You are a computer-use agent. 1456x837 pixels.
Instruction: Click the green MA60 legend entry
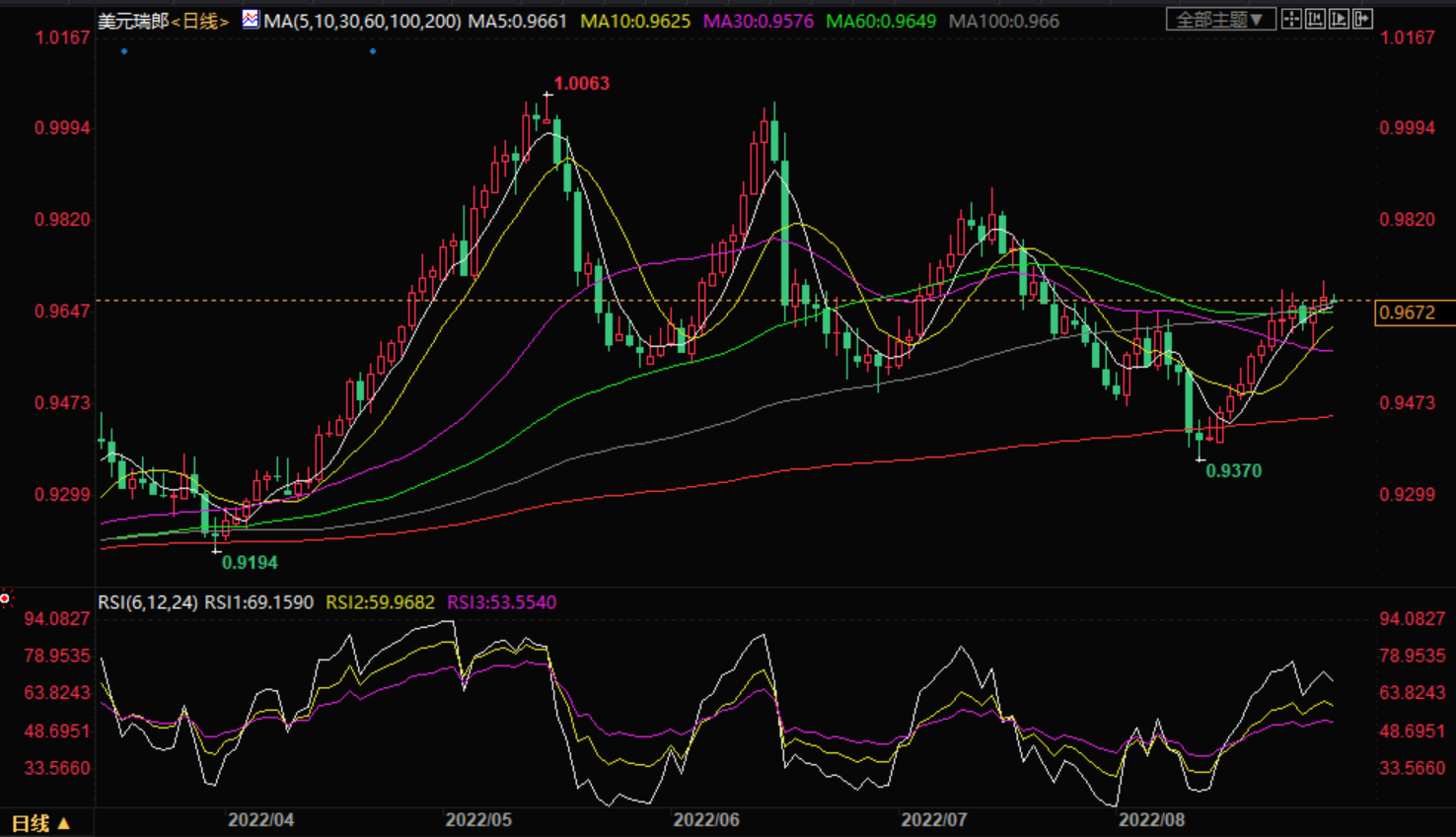pyautogui.click(x=881, y=21)
